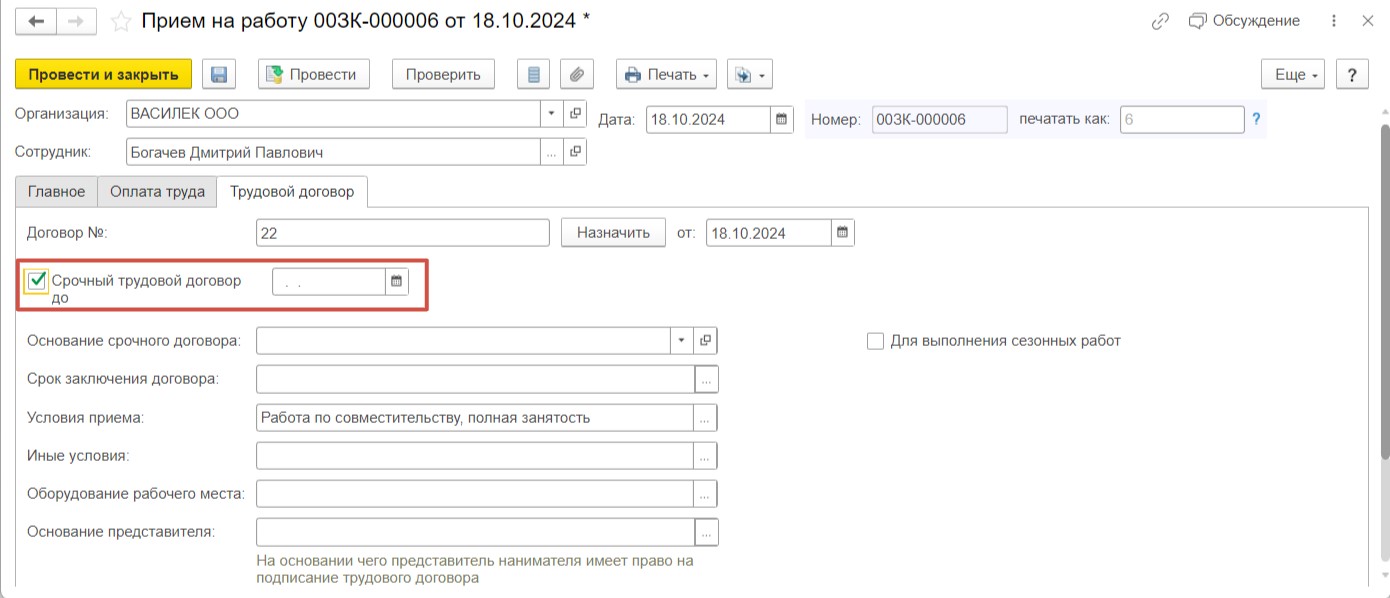Click the Договор № field
The height and width of the screenshot is (598, 1390).
tap(403, 233)
